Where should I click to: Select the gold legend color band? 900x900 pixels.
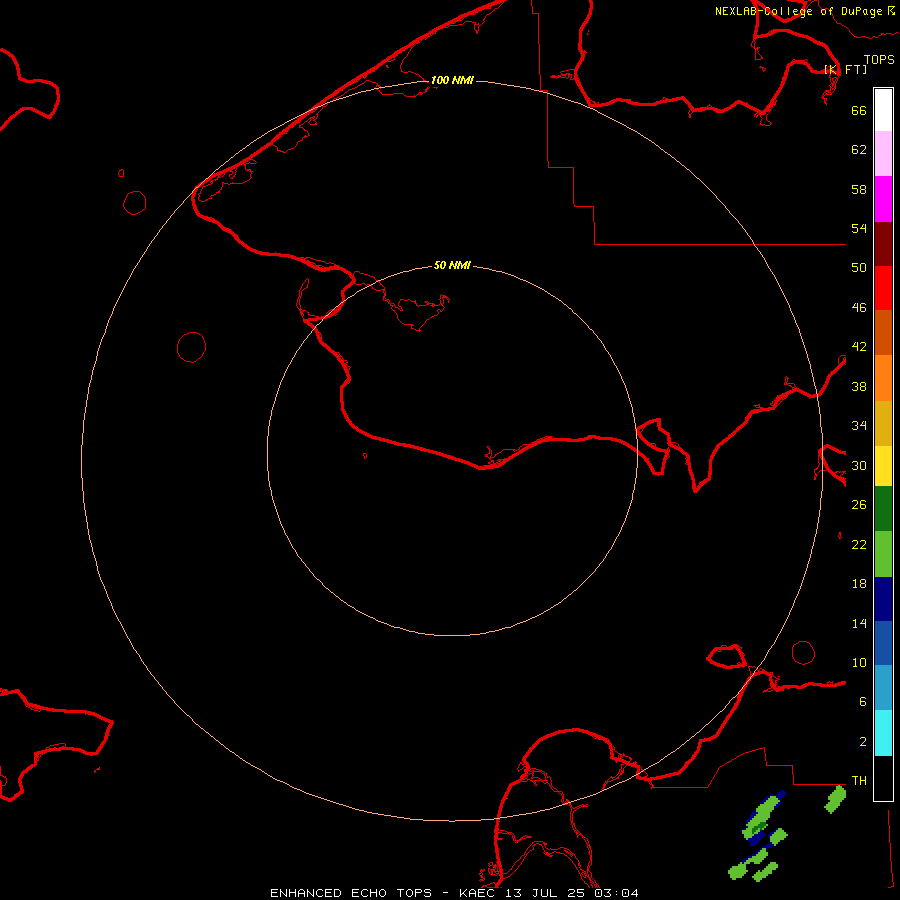tap(883, 424)
